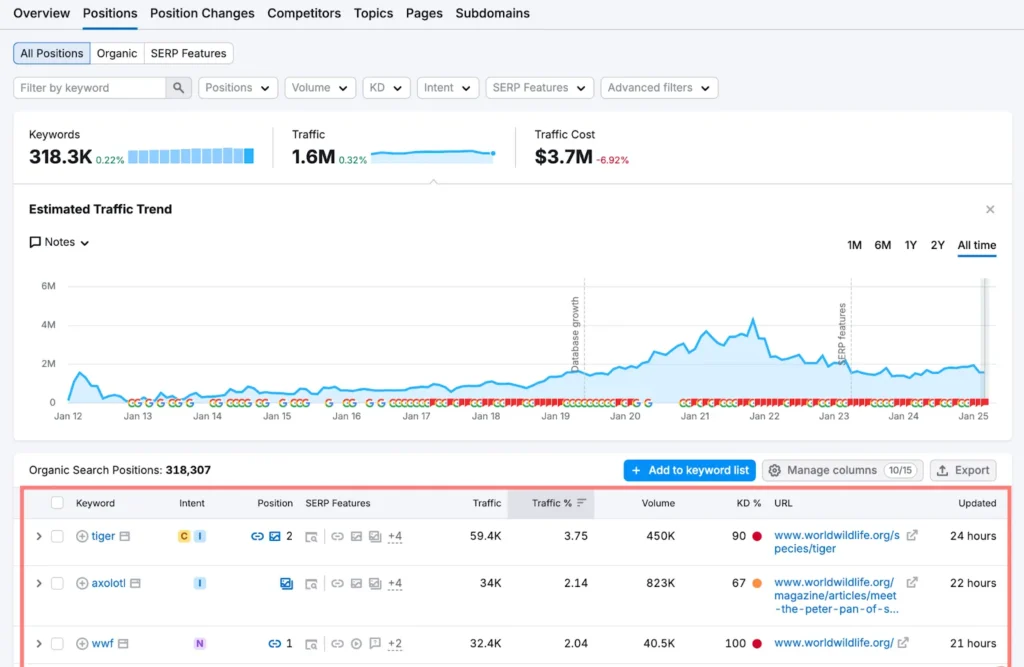Expand the axolotl keyword row

[39, 583]
